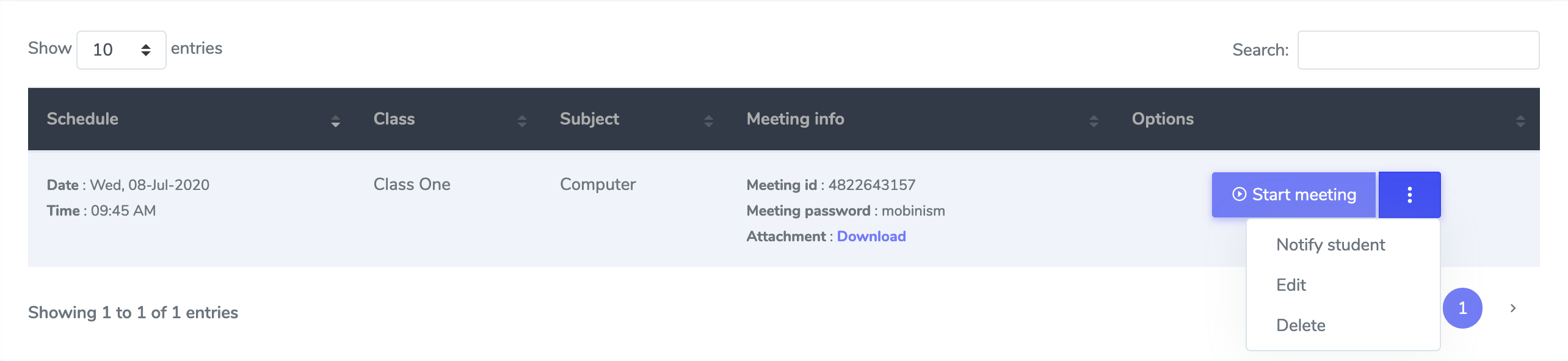Click the Schedule column header
This screenshot has width=1568, height=361.
coord(82,119)
